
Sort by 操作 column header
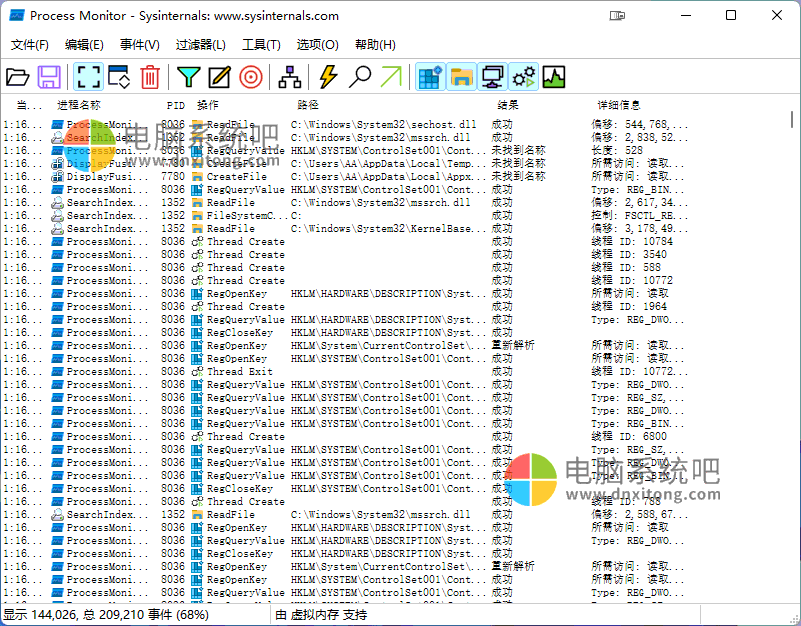point(207,105)
